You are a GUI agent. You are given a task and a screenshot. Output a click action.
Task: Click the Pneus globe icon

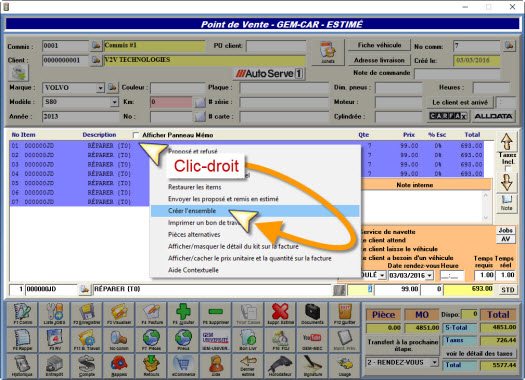click(x=183, y=340)
